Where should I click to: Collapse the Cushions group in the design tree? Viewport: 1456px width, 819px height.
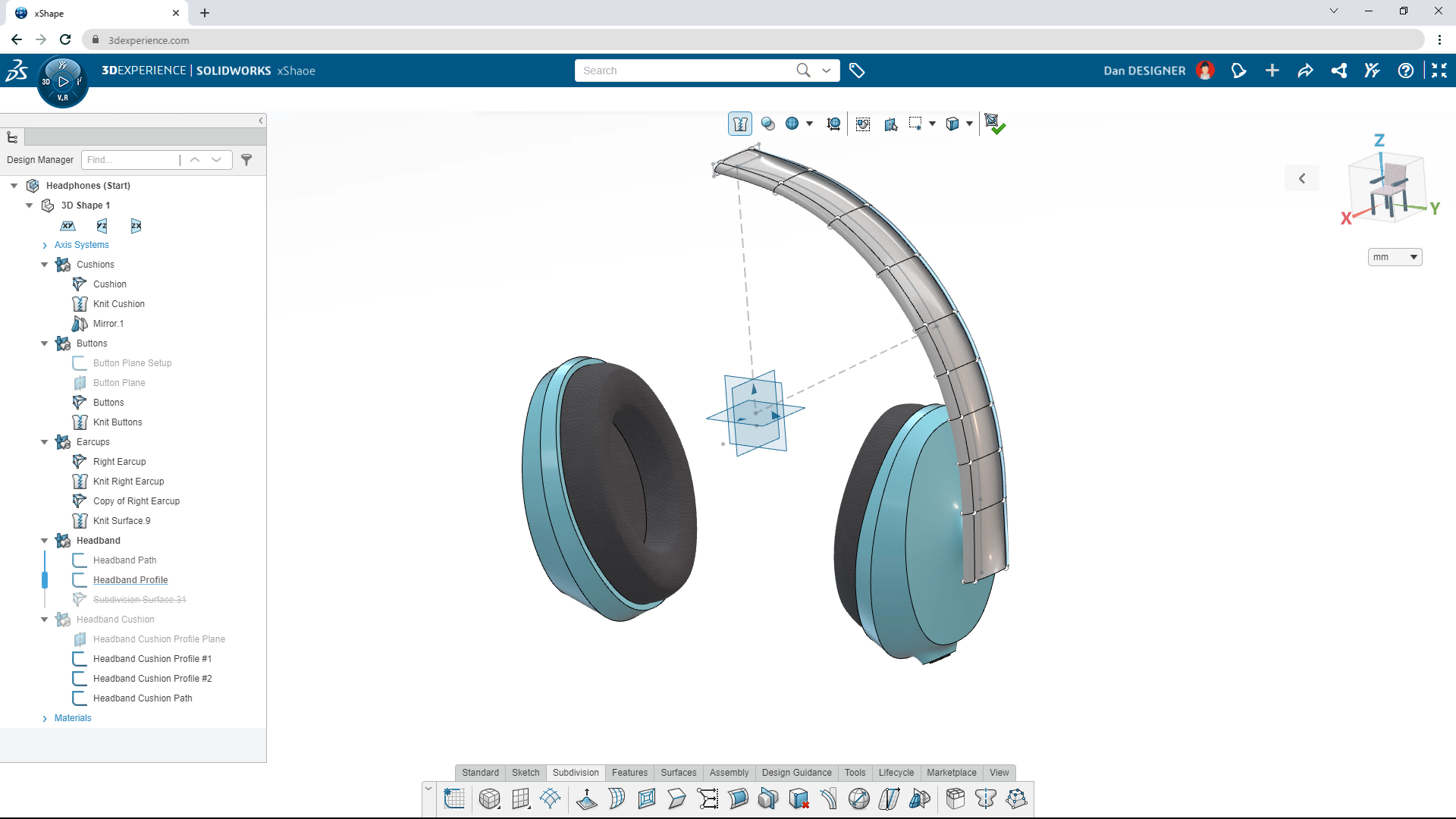44,264
